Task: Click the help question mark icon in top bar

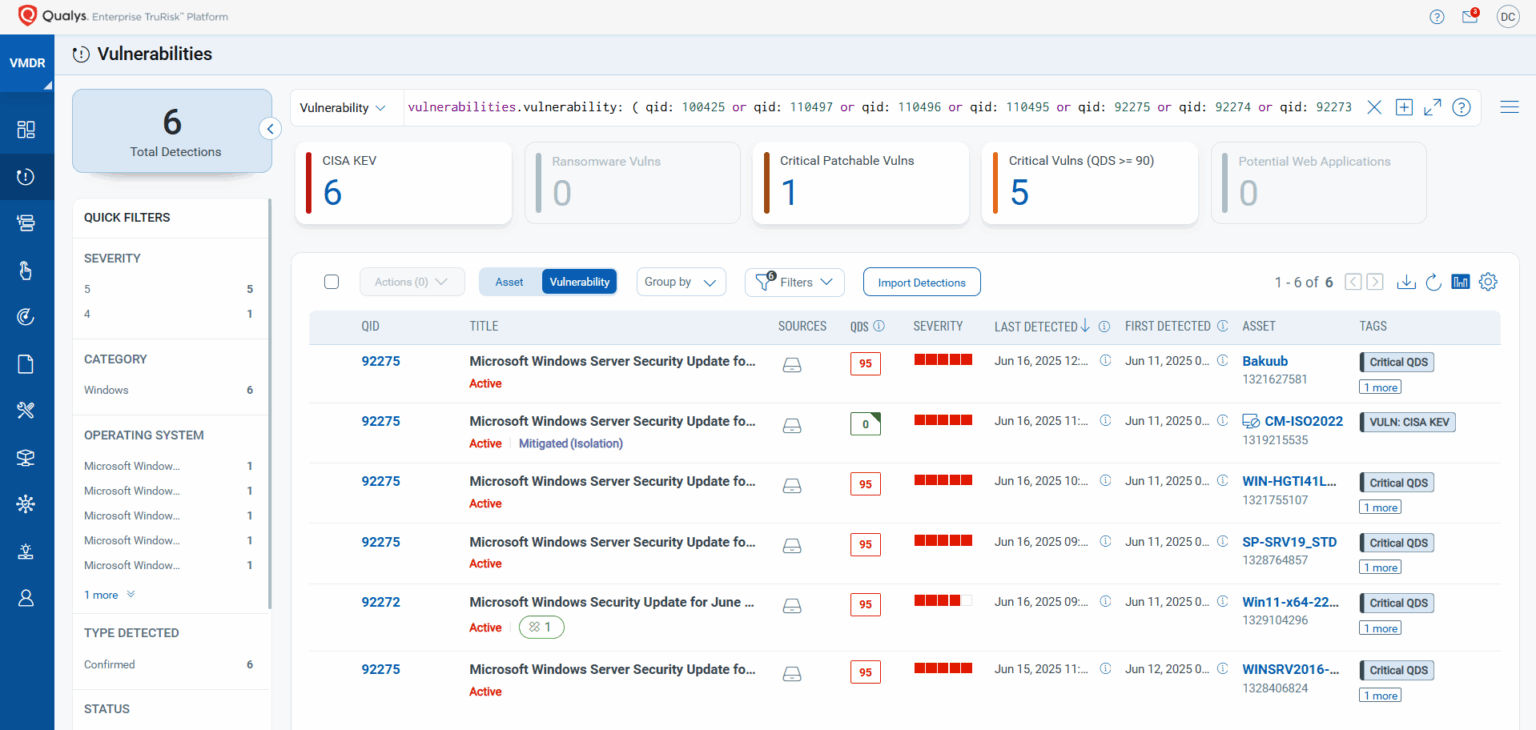Action: click(x=1437, y=16)
